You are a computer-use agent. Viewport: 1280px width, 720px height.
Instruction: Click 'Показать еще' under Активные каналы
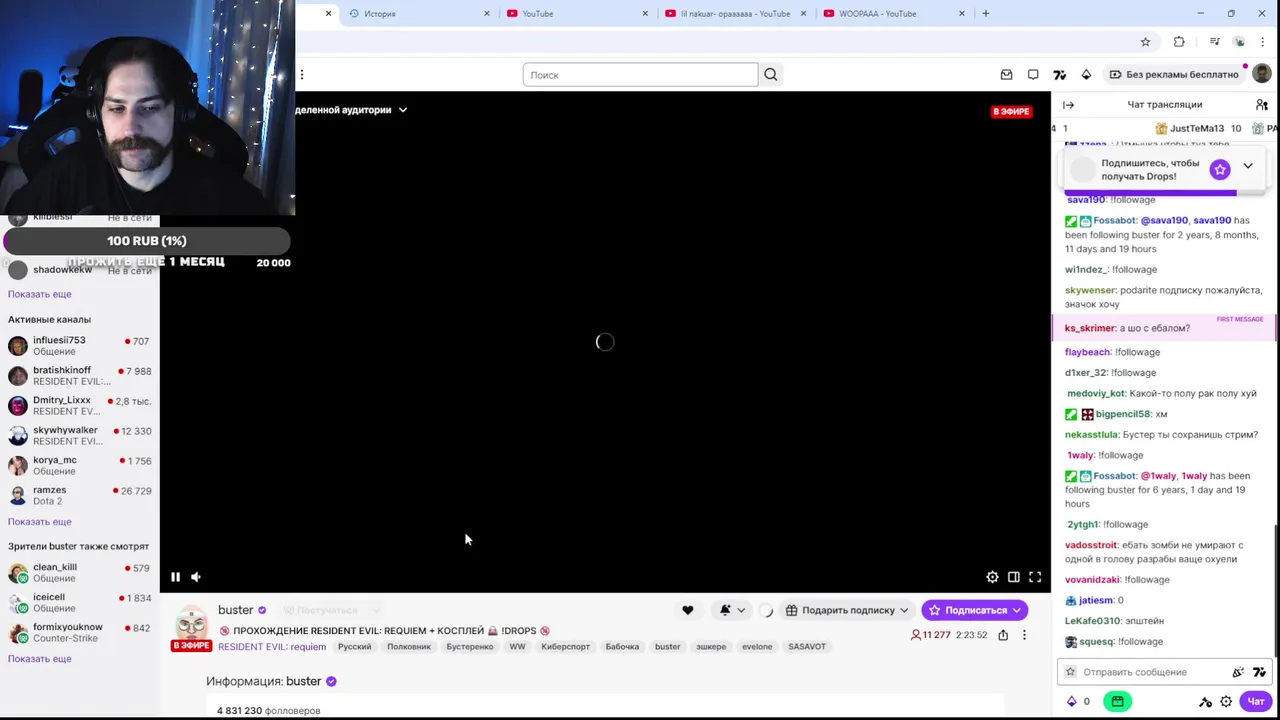coord(40,522)
